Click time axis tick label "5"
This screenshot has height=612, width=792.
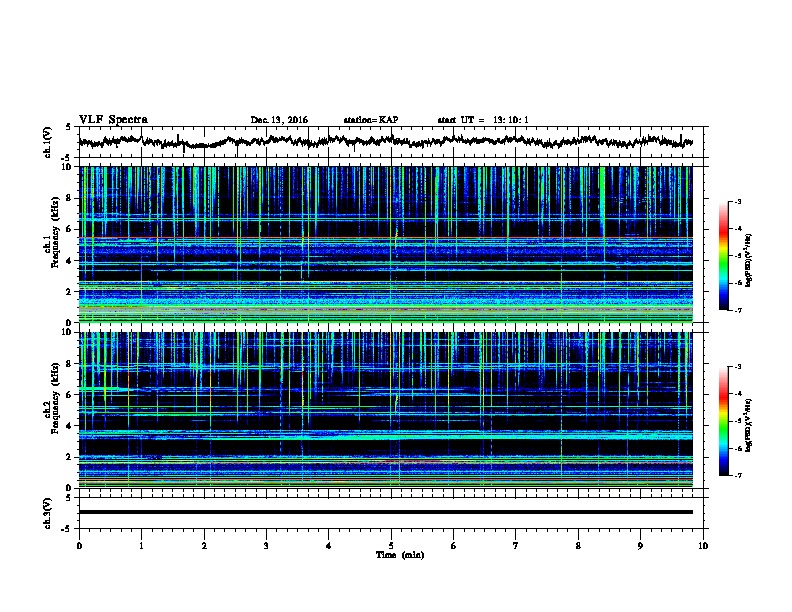point(391,546)
